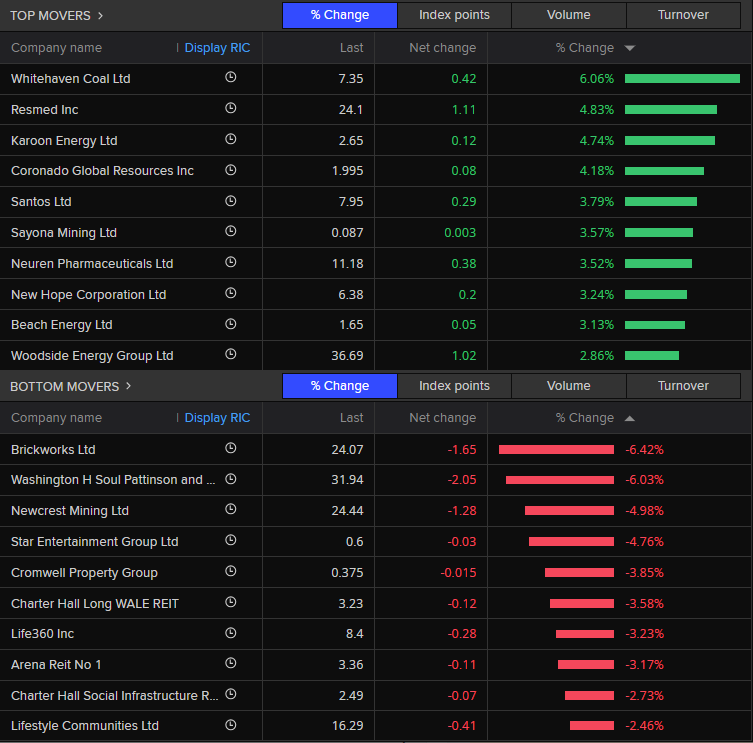
Task: Click net change -2.05 for Washington H Soul
Action: click(462, 480)
